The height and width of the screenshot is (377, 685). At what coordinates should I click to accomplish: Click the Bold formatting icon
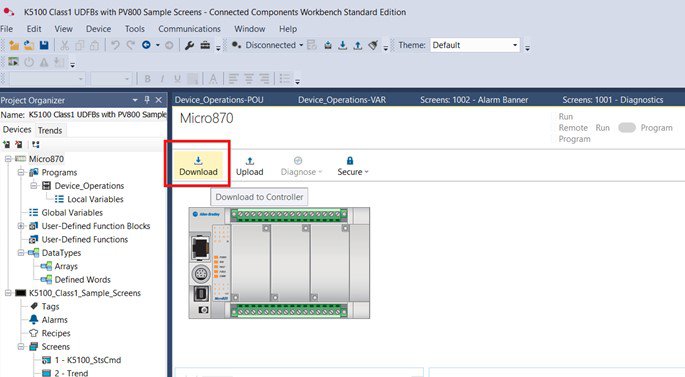point(147,79)
